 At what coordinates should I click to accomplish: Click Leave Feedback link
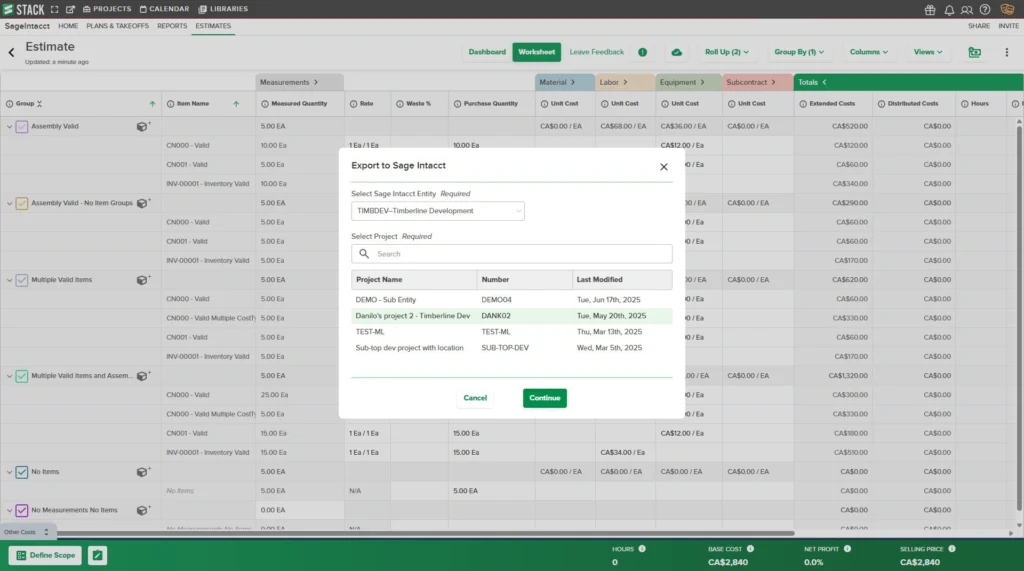coord(596,52)
